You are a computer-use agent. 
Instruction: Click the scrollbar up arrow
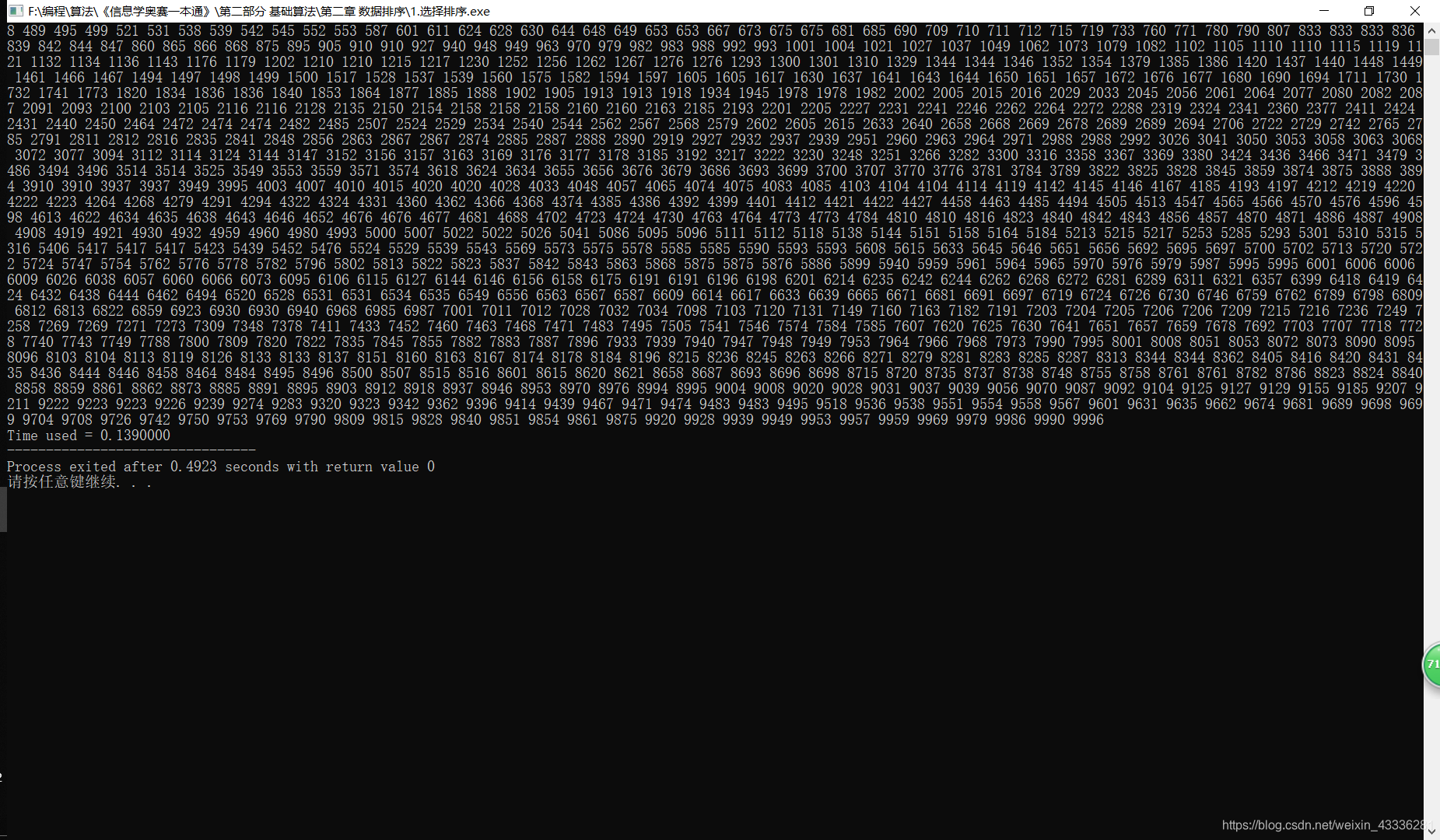tap(1431, 31)
